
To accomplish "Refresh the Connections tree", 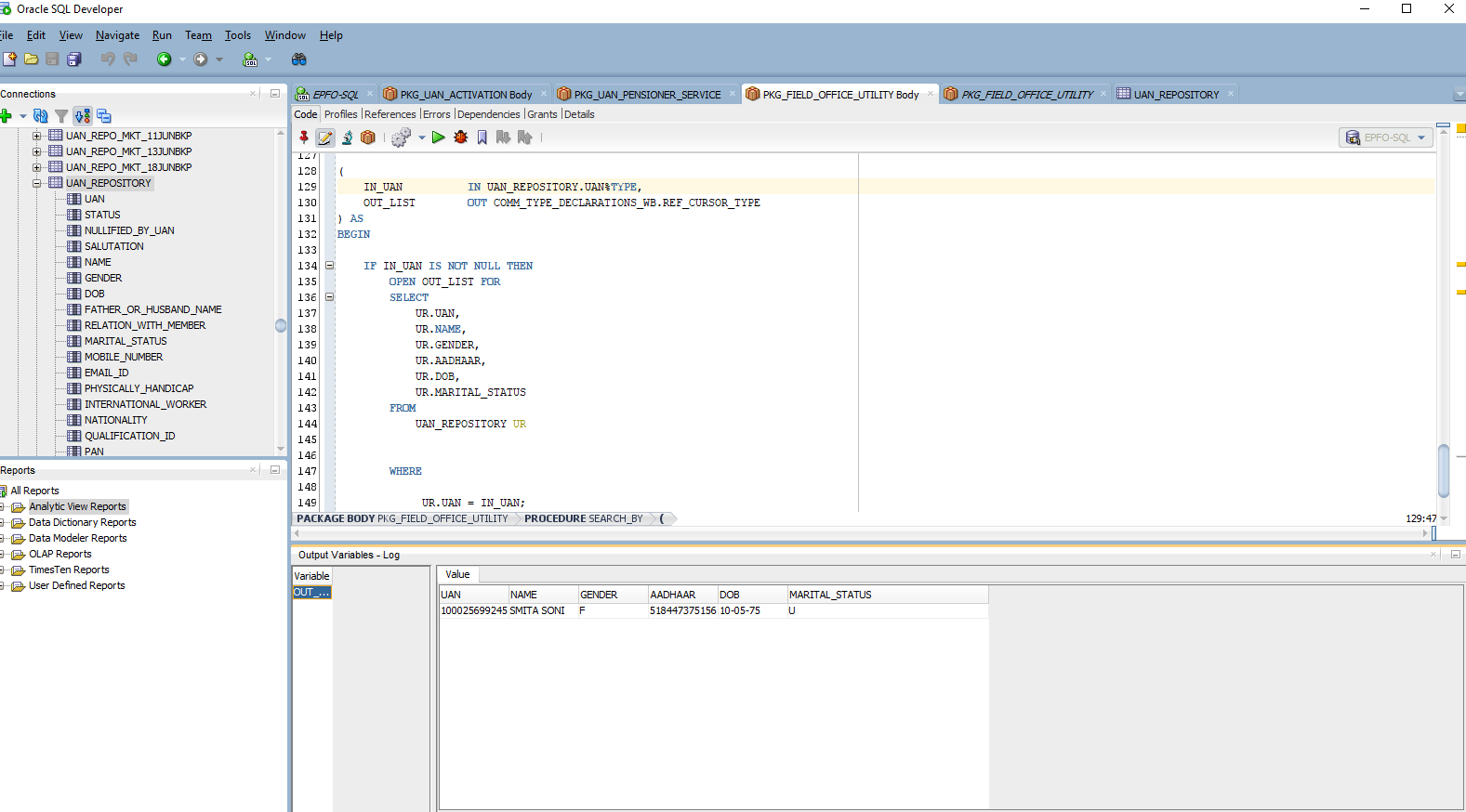I will tap(40, 116).
